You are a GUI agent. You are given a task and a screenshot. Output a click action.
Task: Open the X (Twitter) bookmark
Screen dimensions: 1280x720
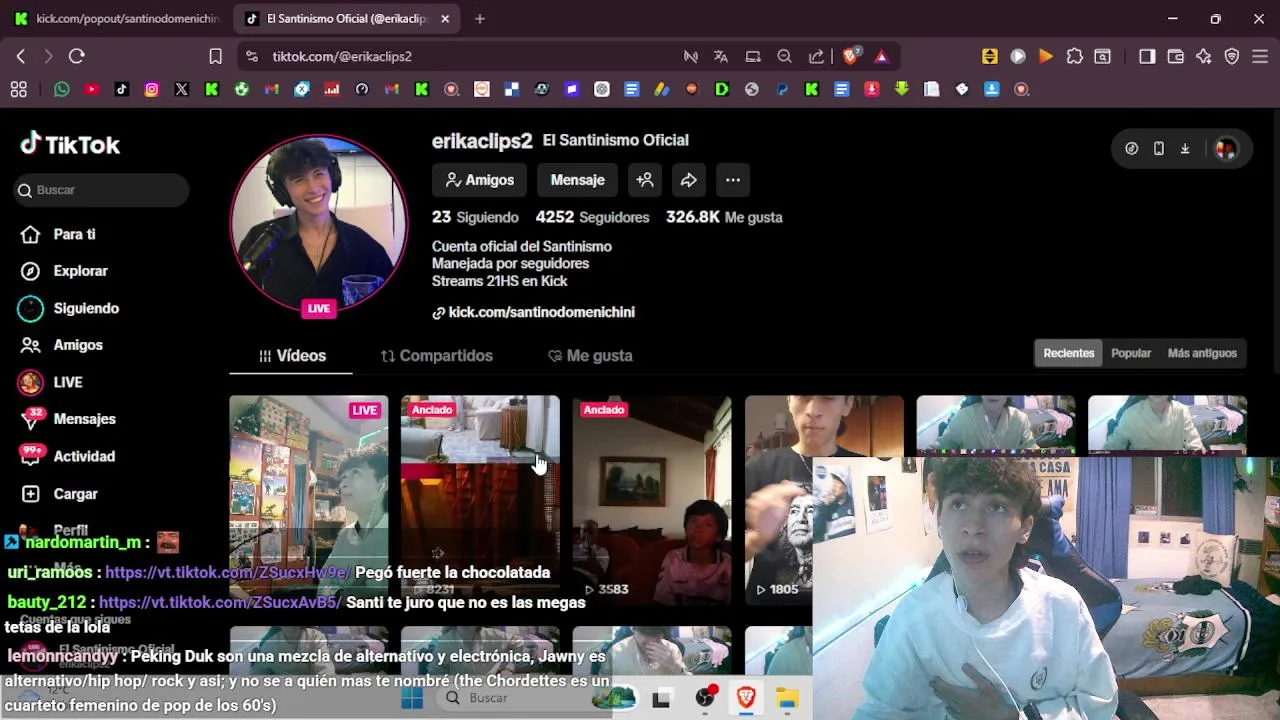pos(182,89)
